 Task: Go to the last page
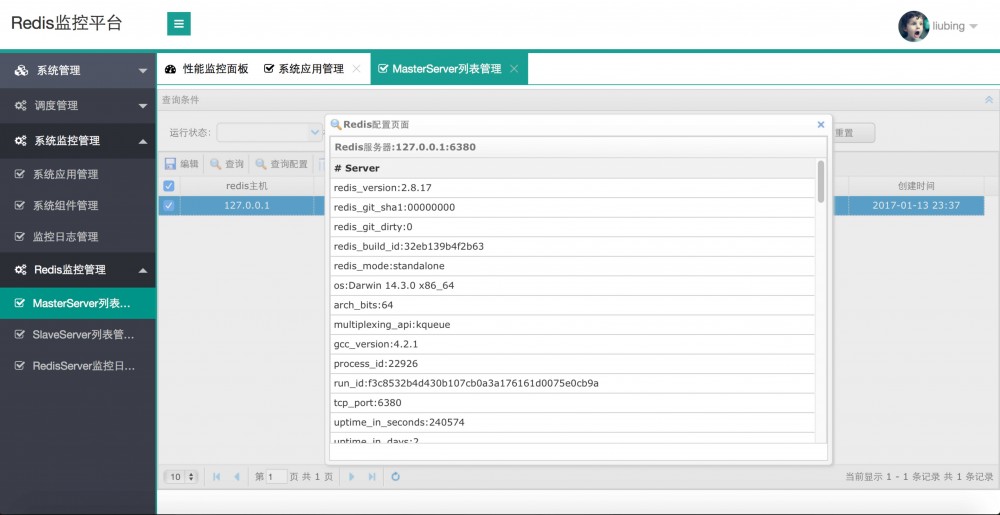click(372, 477)
